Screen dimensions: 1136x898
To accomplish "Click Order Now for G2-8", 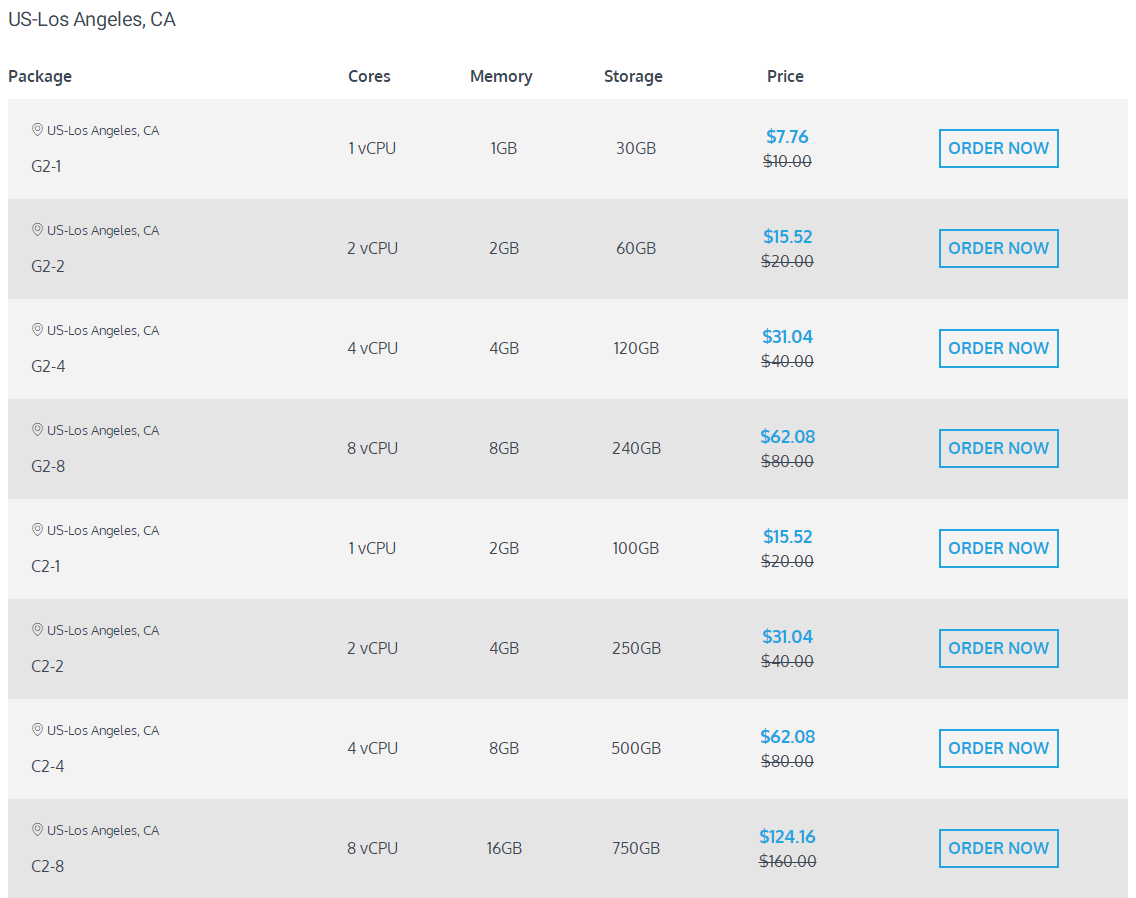I will pos(998,448).
